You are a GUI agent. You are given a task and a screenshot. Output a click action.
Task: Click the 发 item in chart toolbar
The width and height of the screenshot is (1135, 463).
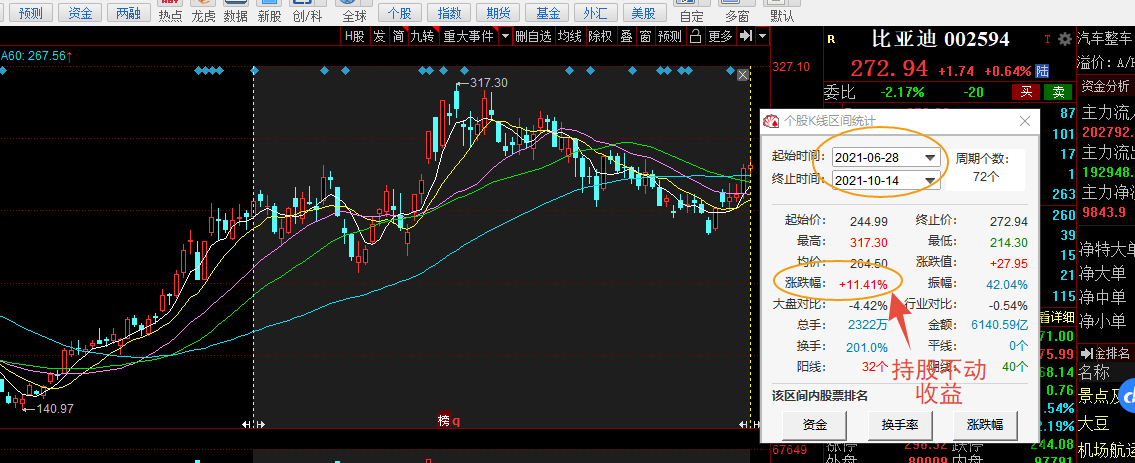click(379, 36)
